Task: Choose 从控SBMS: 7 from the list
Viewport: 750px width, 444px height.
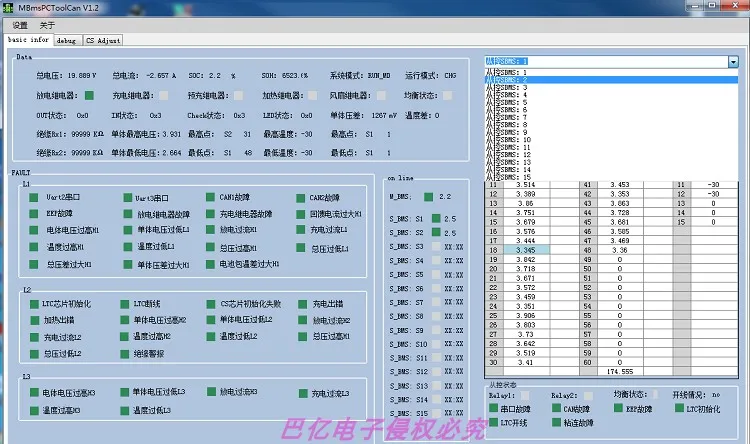Action: (x=611, y=117)
